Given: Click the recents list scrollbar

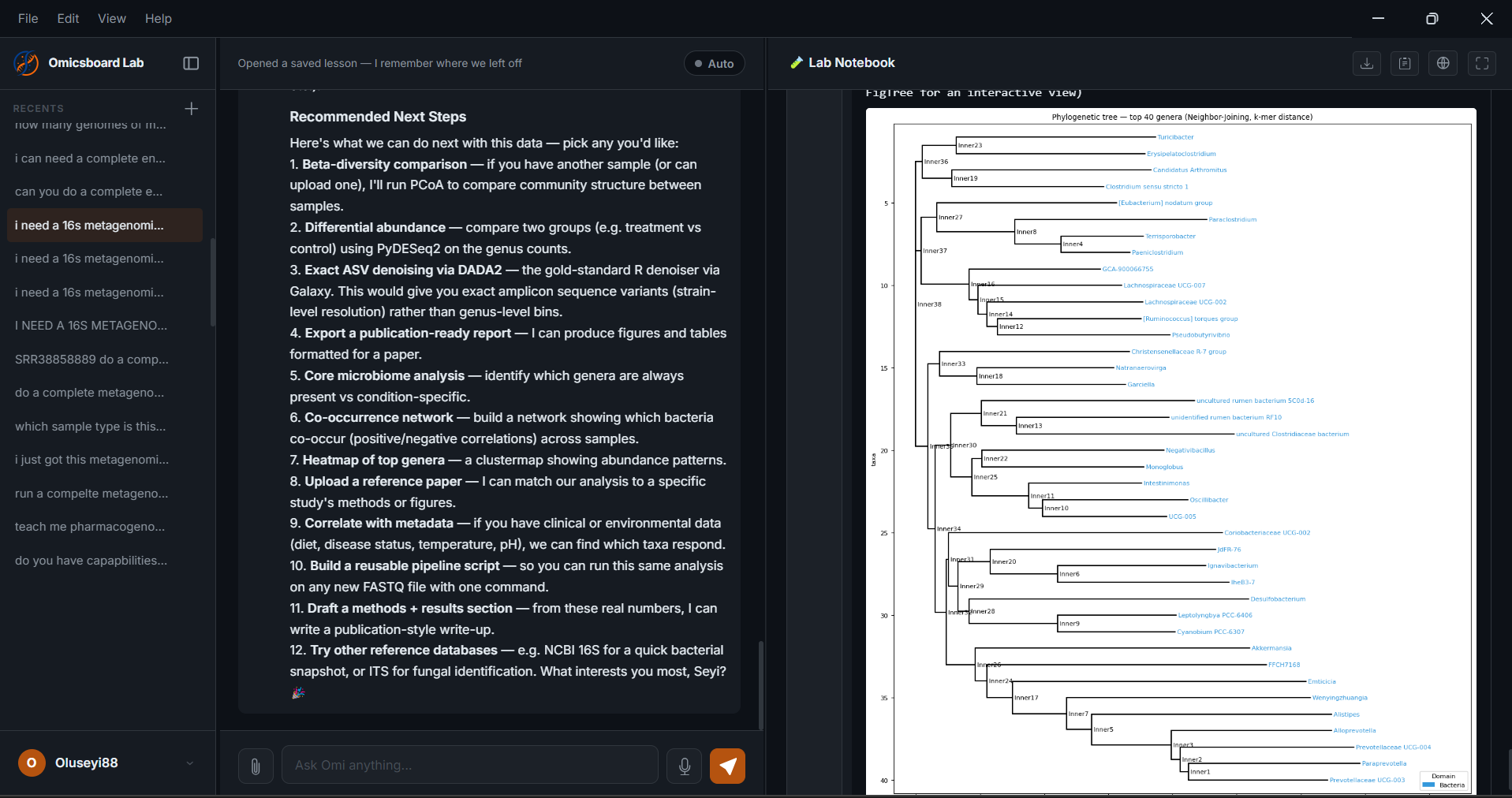Looking at the screenshot, I should tap(212, 282).
